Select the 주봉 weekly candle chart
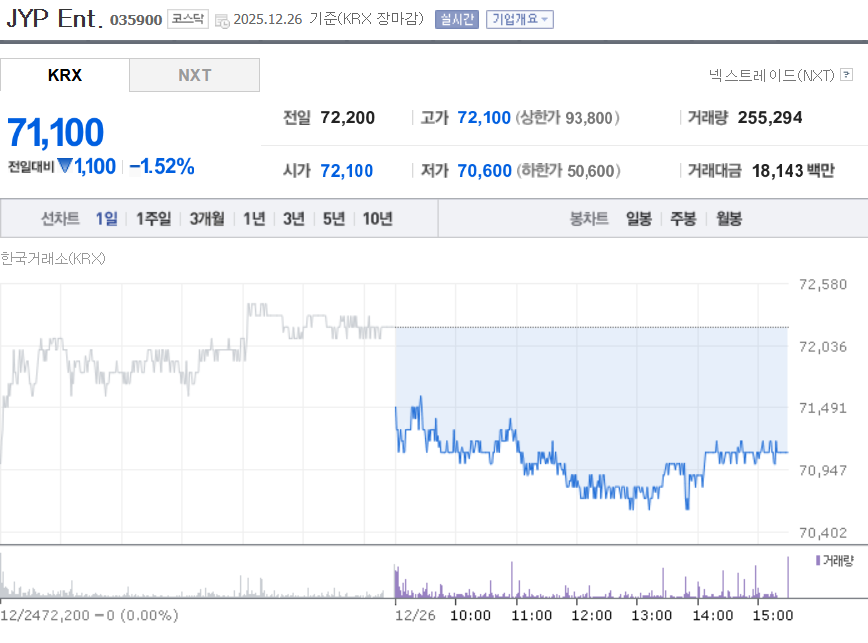This screenshot has height=643, width=868. (x=683, y=219)
